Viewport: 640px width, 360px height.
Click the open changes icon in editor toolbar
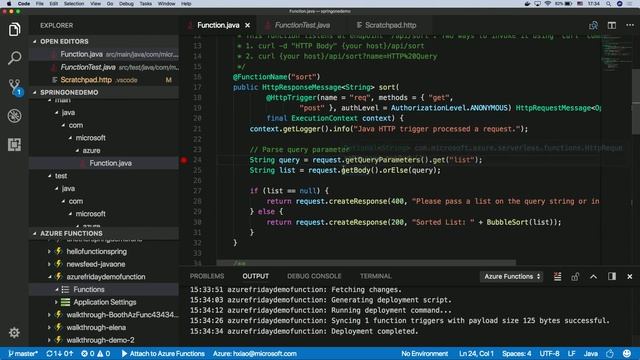(593, 25)
